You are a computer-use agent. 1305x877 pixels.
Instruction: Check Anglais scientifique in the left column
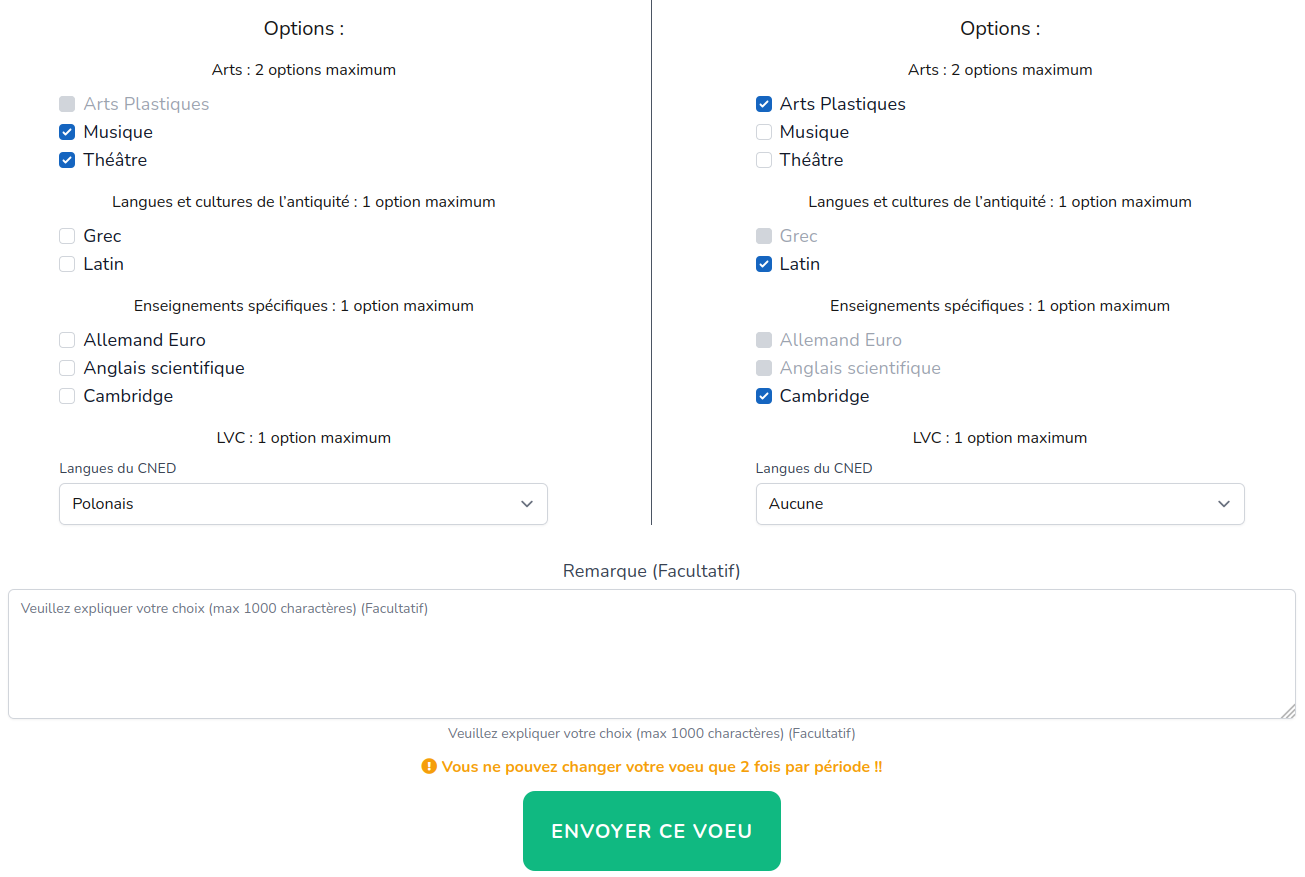[67, 368]
